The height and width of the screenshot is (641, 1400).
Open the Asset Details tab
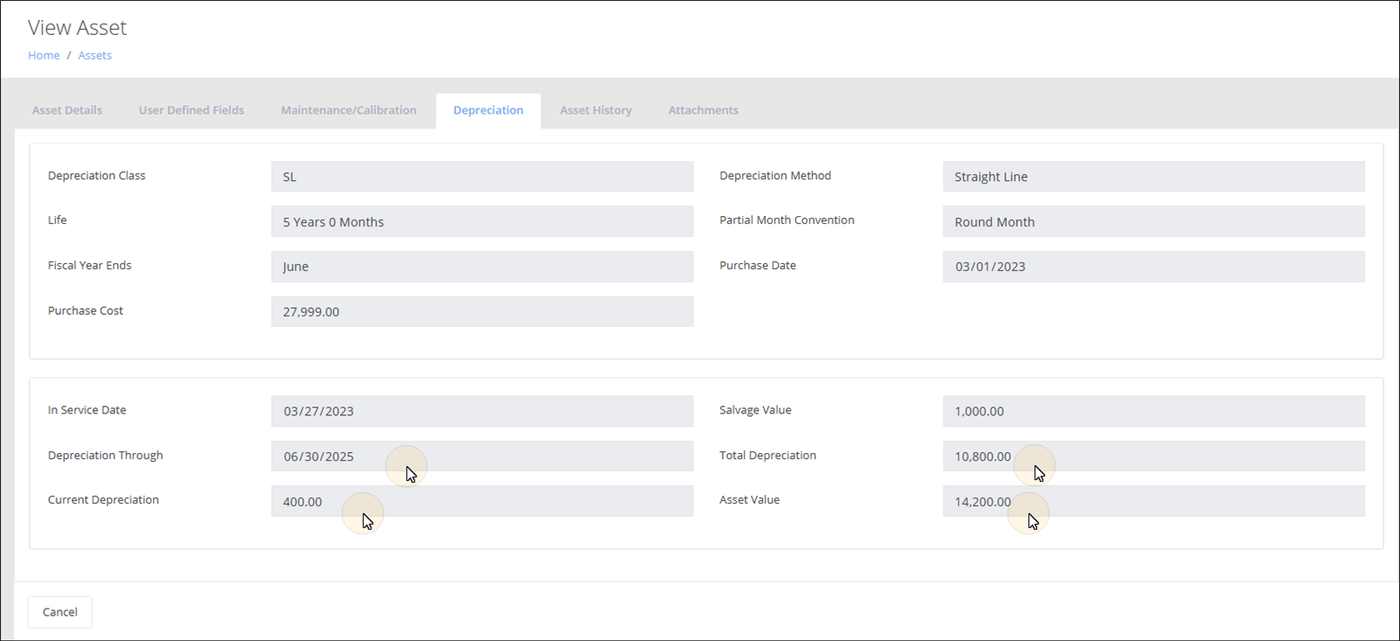[x=67, y=110]
